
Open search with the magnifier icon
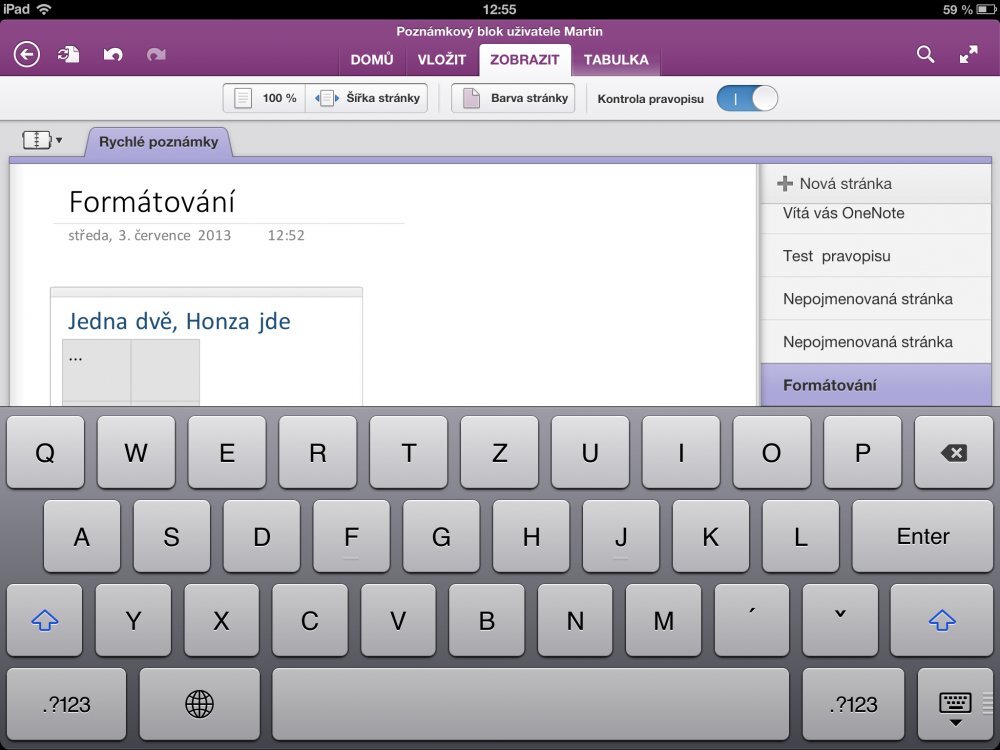pyautogui.click(x=925, y=54)
